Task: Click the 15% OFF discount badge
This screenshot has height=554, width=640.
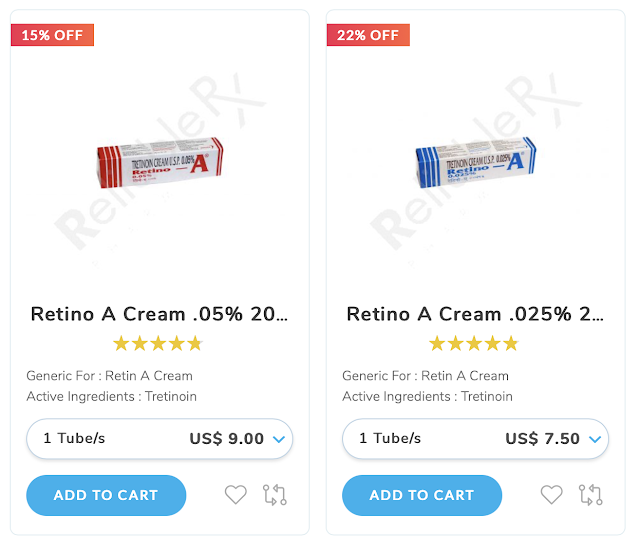Action: pos(52,35)
